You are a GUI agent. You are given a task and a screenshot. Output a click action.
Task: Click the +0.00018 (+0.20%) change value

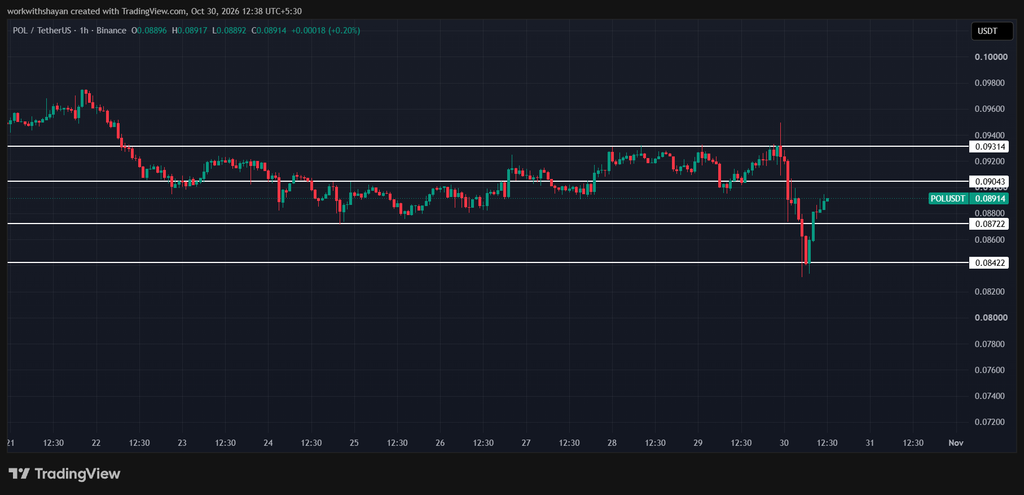coord(326,31)
